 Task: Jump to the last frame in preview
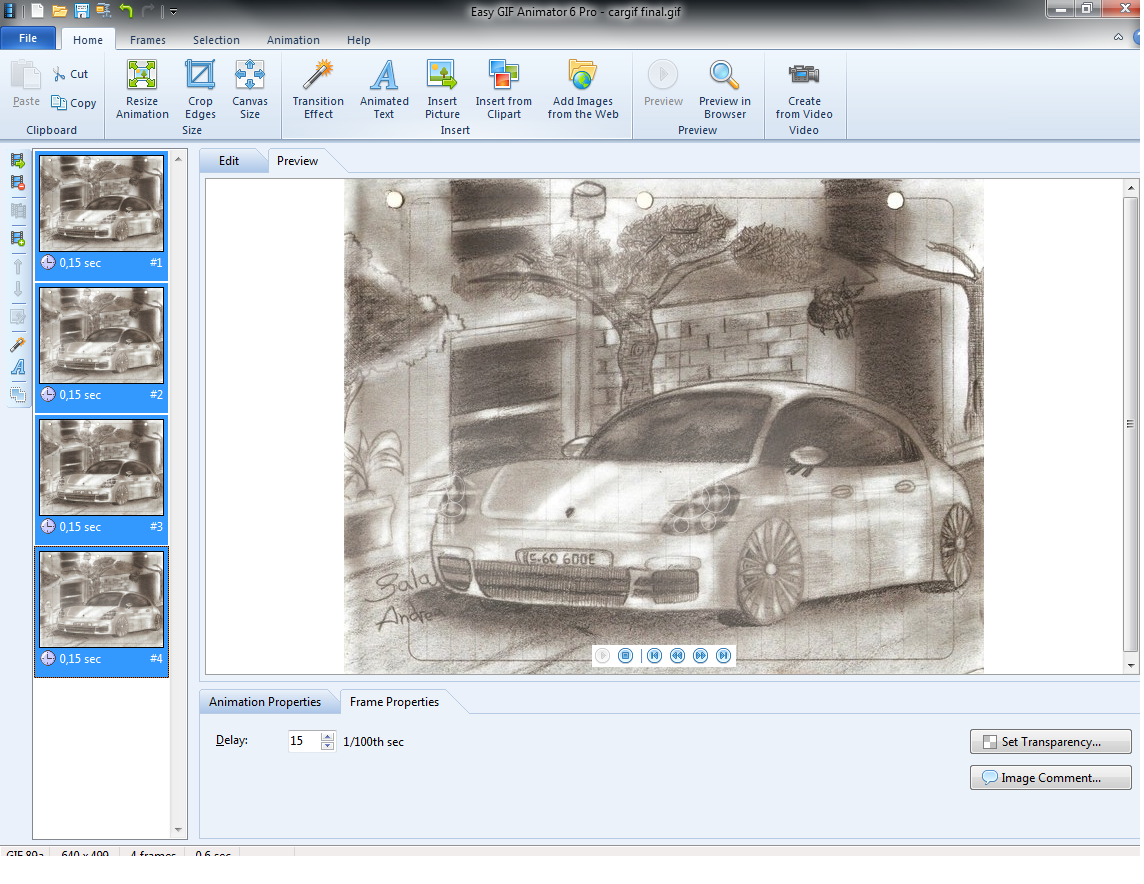pos(724,656)
